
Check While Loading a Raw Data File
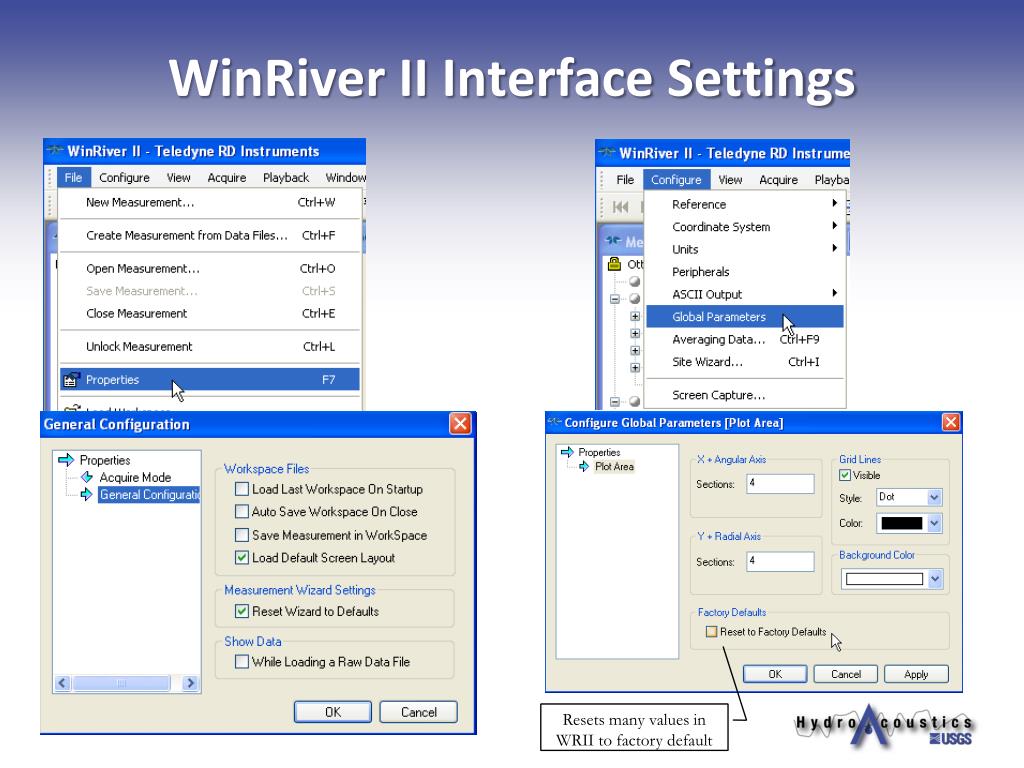(x=242, y=662)
